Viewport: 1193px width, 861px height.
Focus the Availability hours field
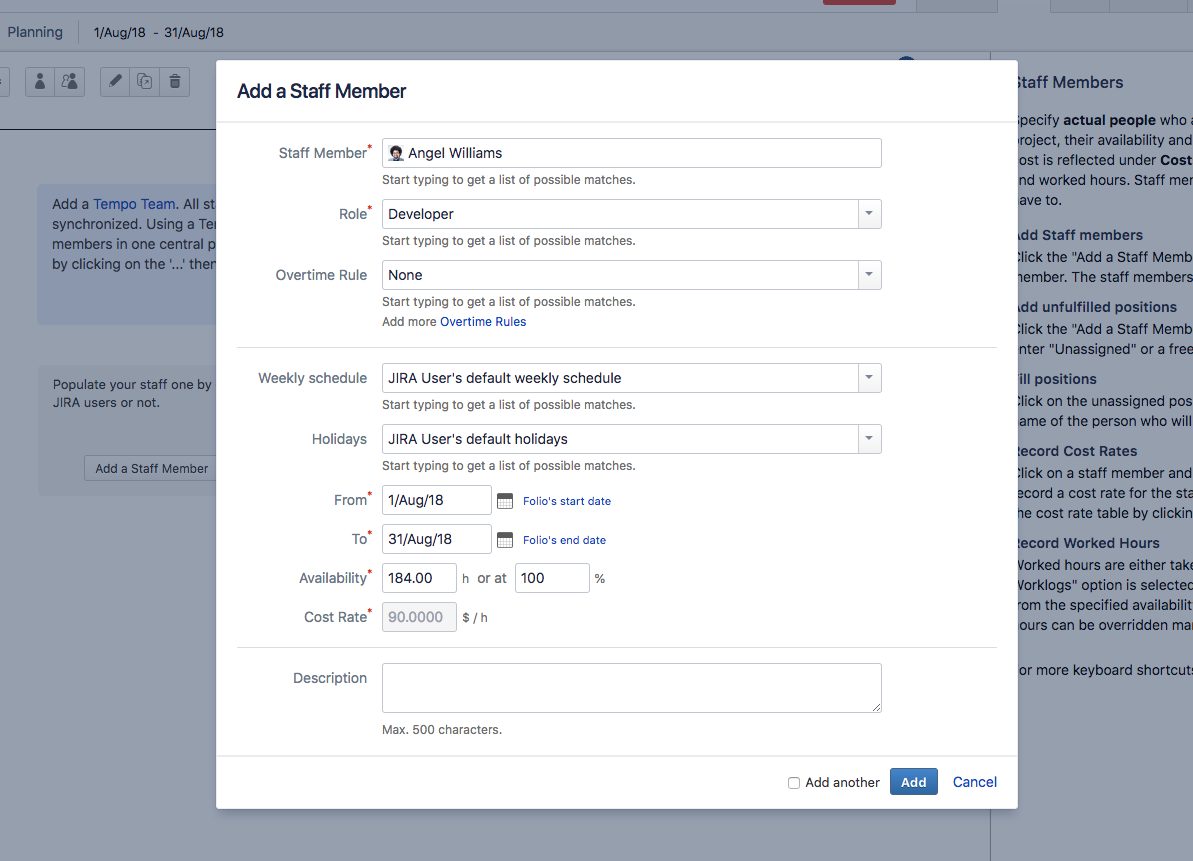(x=419, y=578)
